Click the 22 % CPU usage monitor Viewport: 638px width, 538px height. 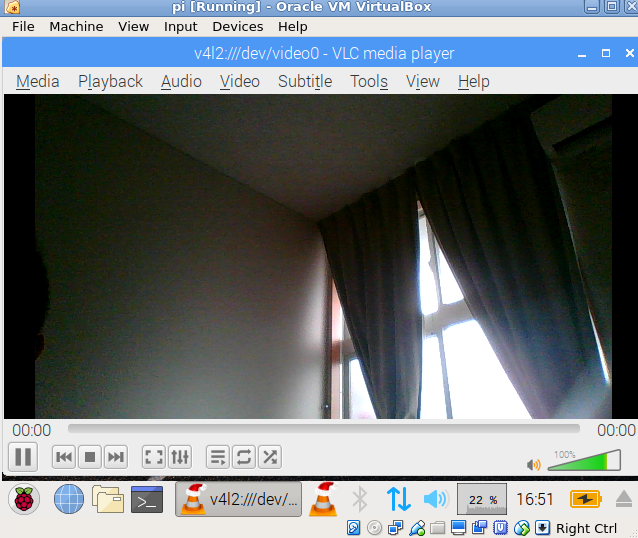(482, 499)
